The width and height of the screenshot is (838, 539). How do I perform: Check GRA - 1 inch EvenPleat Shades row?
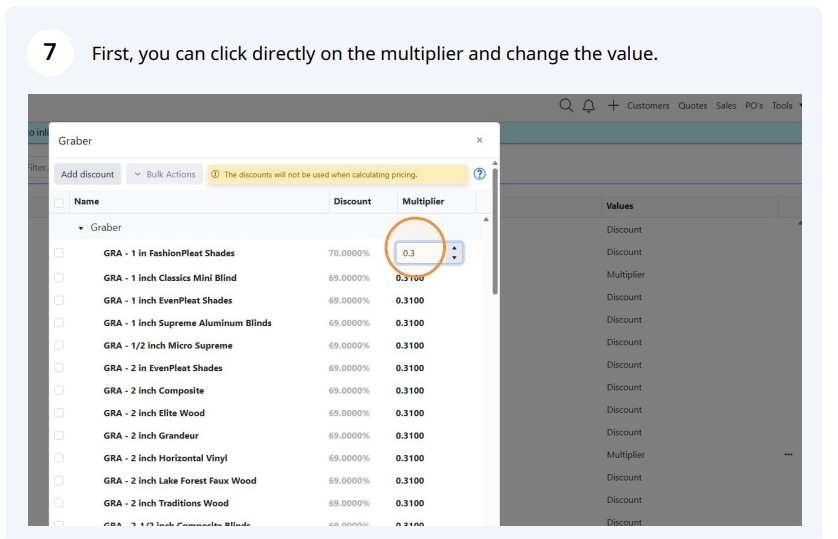(59, 300)
